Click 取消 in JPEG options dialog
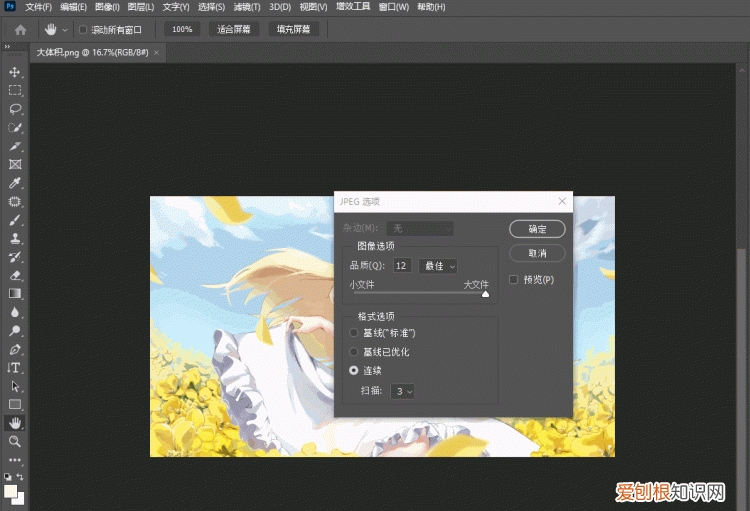This screenshot has width=750, height=511. point(537,253)
